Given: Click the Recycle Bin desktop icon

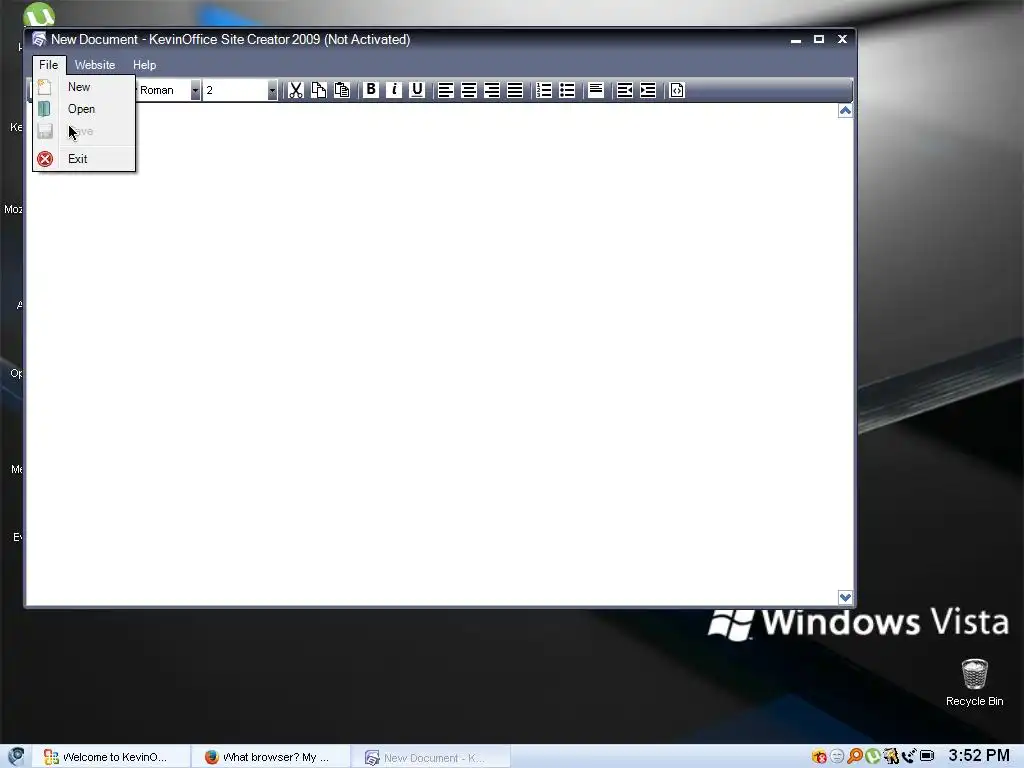Looking at the screenshot, I should click(x=974, y=682).
